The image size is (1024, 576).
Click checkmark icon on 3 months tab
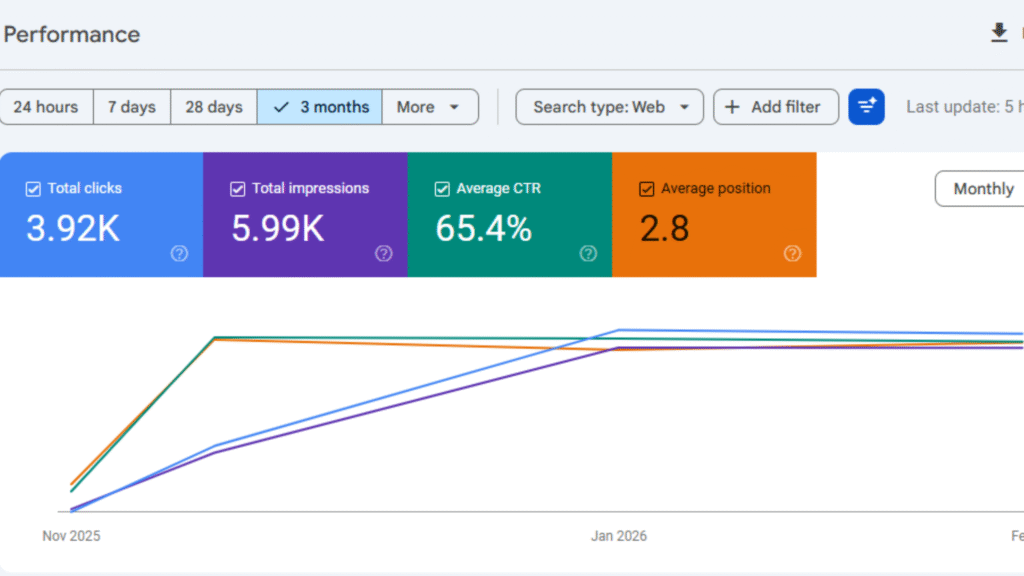coord(281,107)
